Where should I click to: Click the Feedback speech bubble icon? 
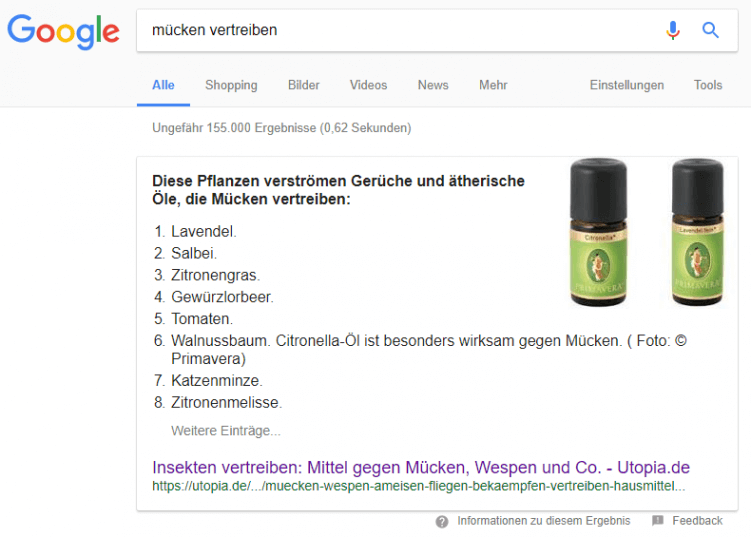[x=657, y=521]
